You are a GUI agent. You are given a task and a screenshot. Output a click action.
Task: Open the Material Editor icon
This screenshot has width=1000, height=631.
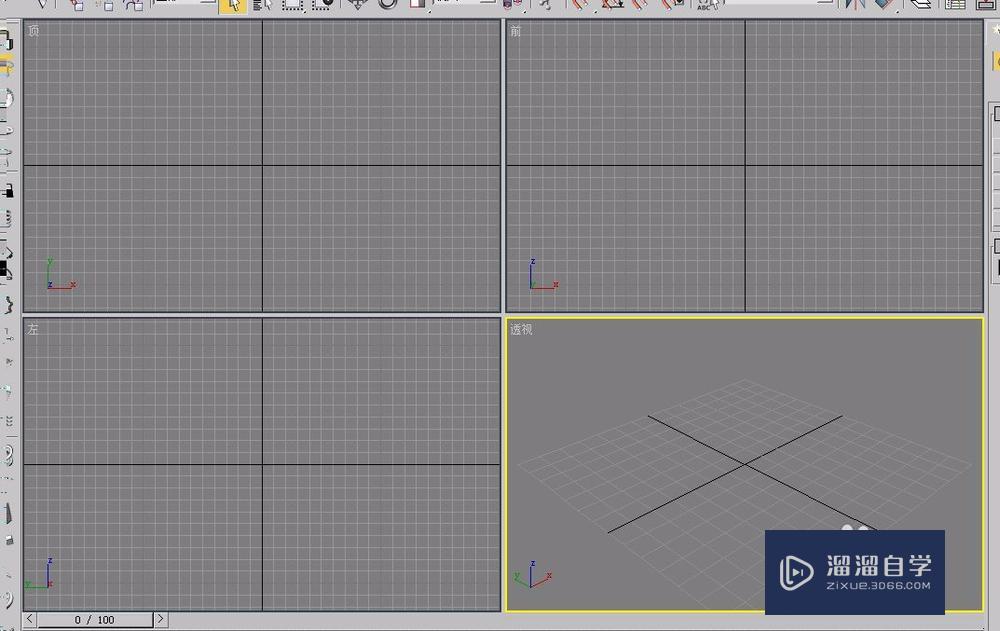coord(985,5)
